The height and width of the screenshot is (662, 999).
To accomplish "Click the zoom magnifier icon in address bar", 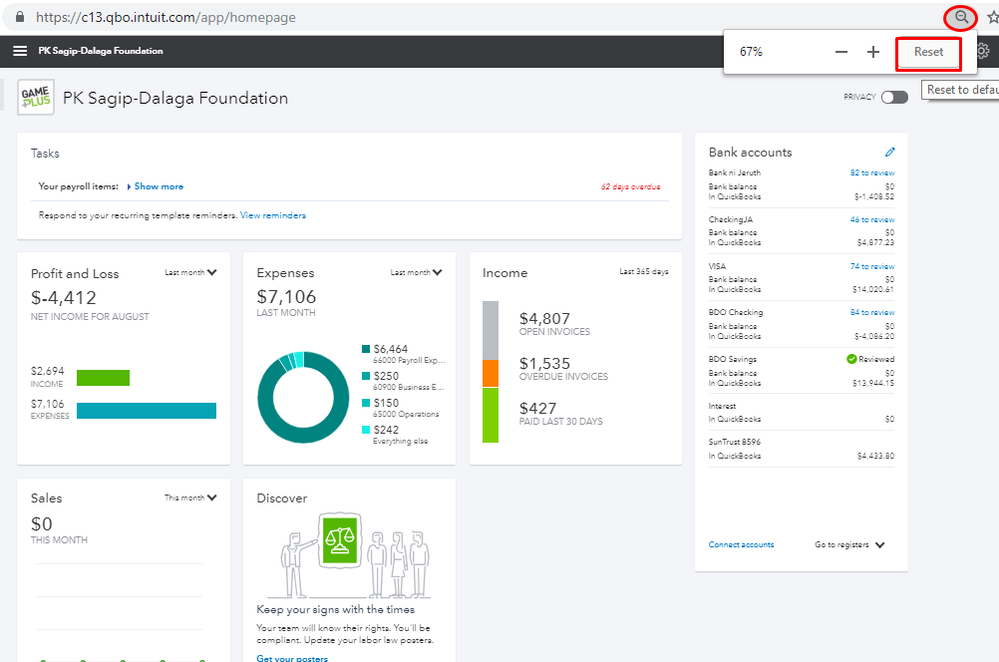I will coord(961,18).
